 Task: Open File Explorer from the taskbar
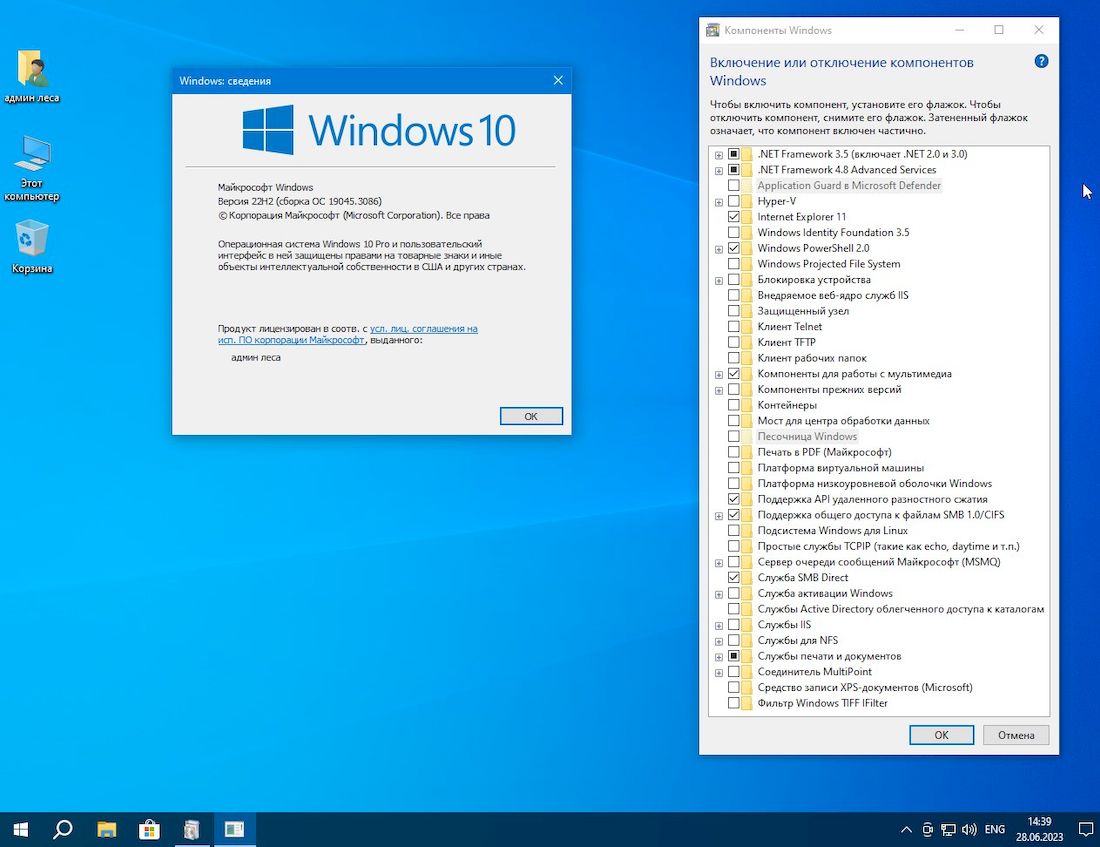[x=107, y=829]
